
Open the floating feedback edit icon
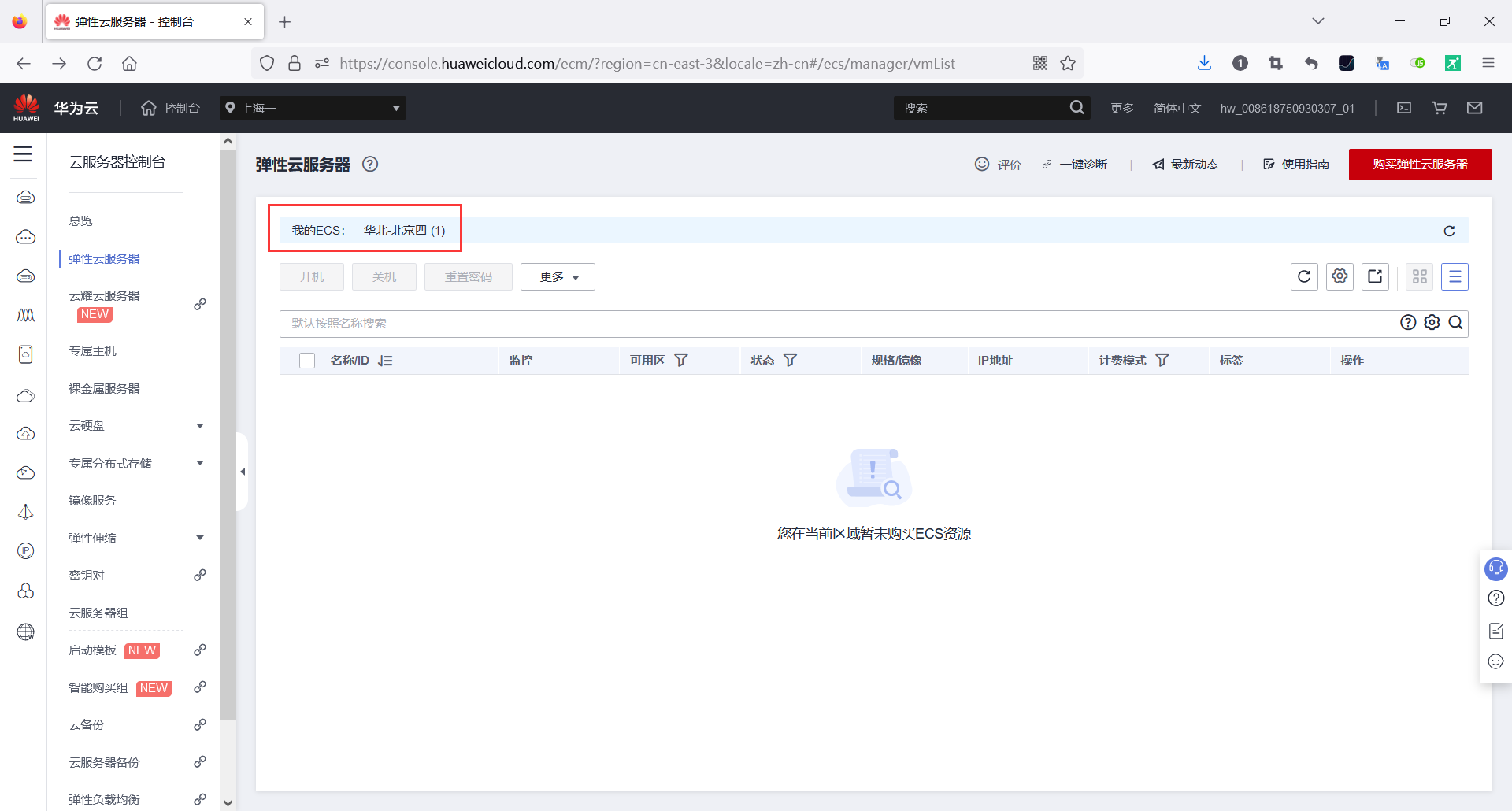coord(1496,631)
